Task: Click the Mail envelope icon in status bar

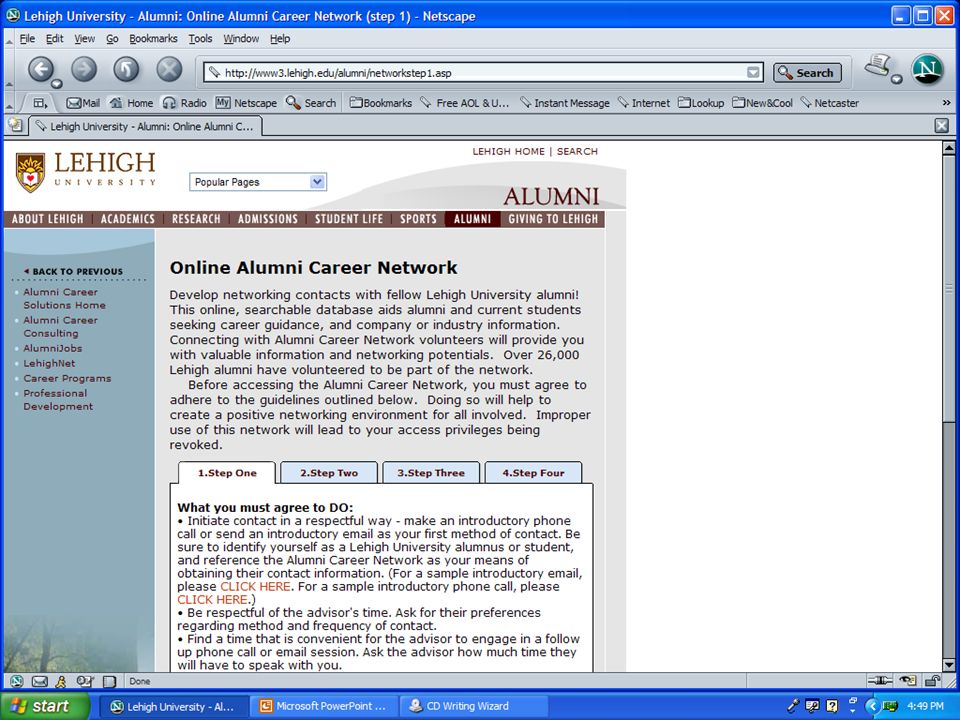Action: click(x=40, y=681)
